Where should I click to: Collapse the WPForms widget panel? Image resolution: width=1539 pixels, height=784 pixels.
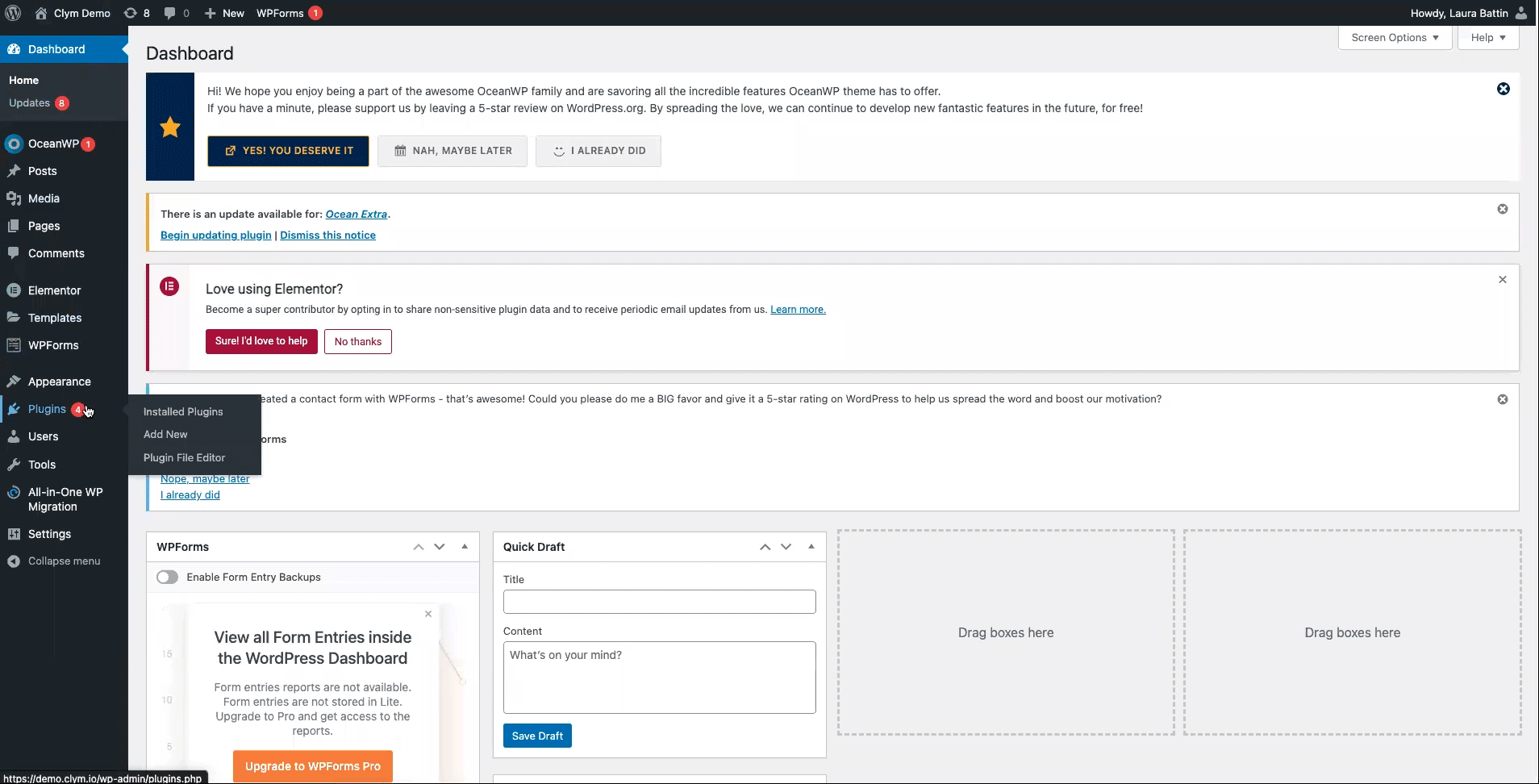coord(465,547)
